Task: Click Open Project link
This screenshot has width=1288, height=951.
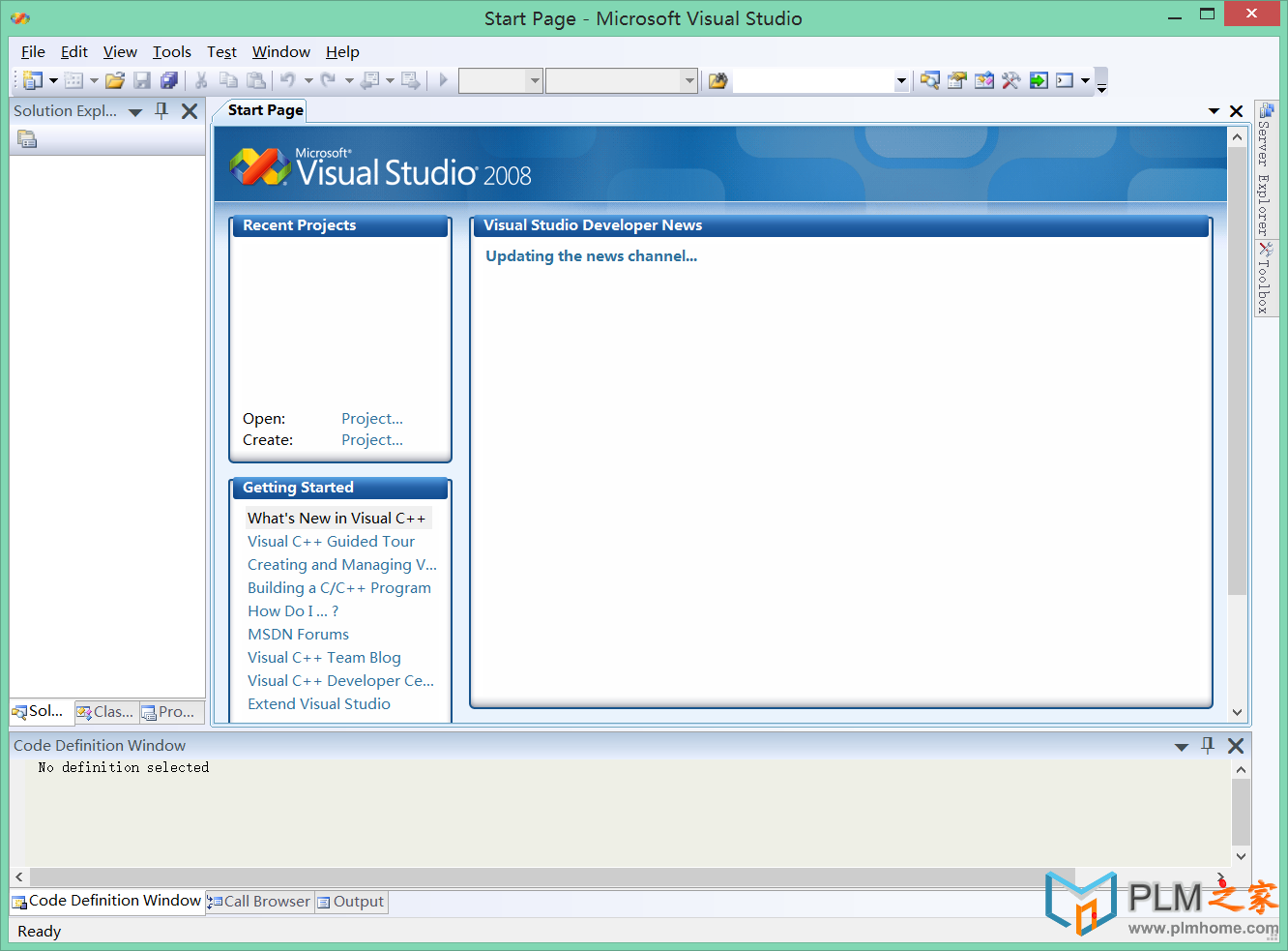Action: click(371, 418)
